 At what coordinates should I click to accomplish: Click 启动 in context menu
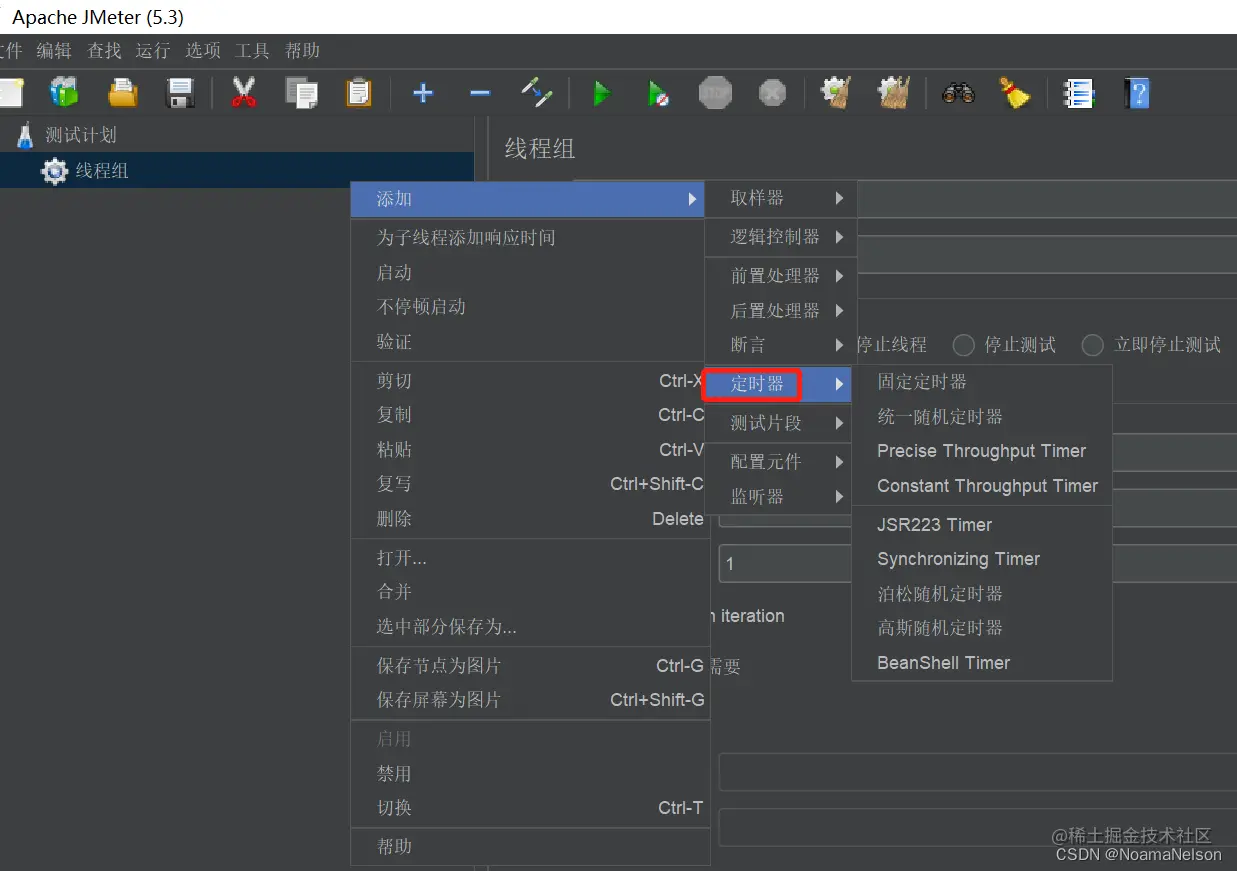(x=530, y=273)
